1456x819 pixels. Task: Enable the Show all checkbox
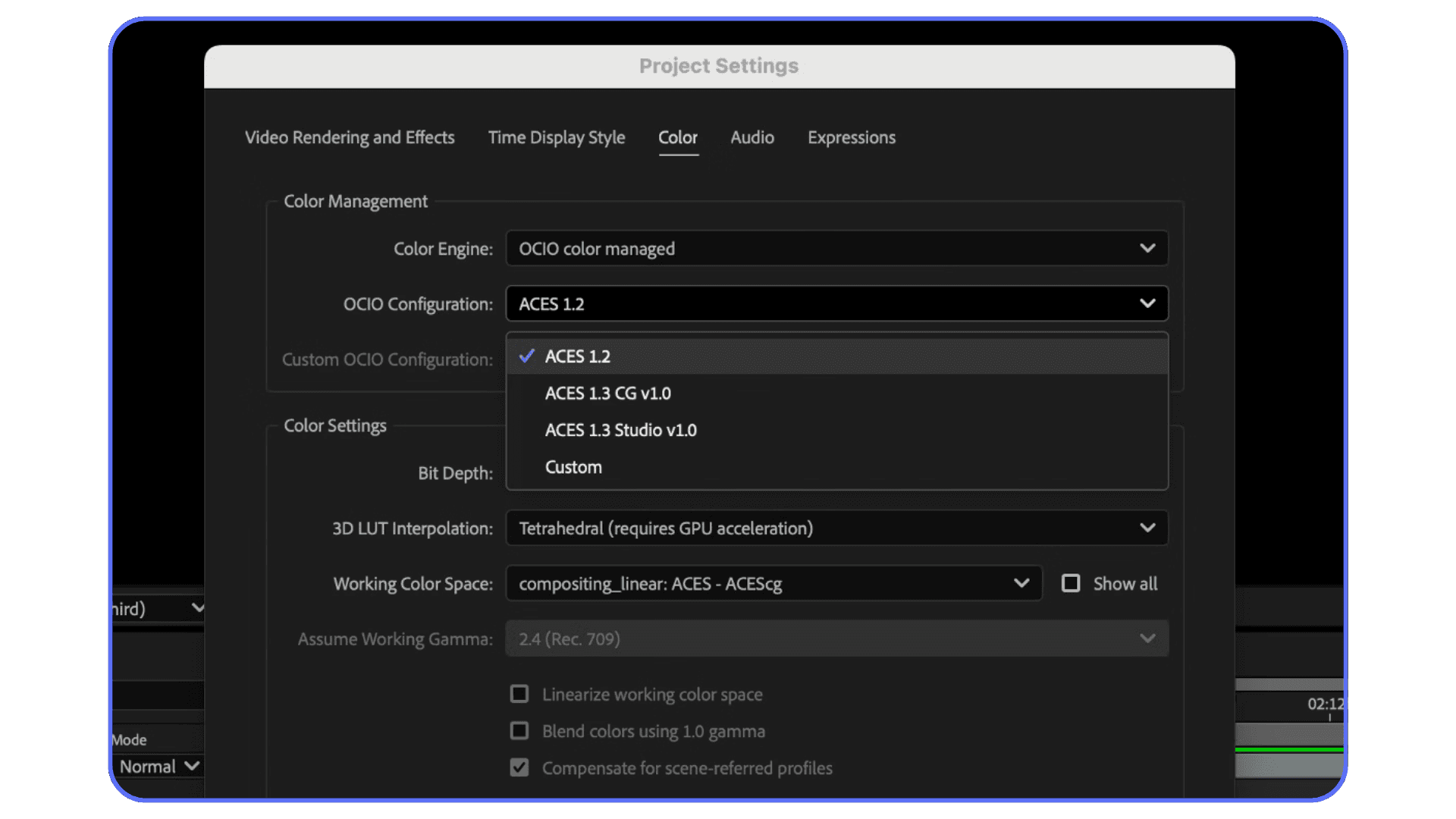point(1071,583)
